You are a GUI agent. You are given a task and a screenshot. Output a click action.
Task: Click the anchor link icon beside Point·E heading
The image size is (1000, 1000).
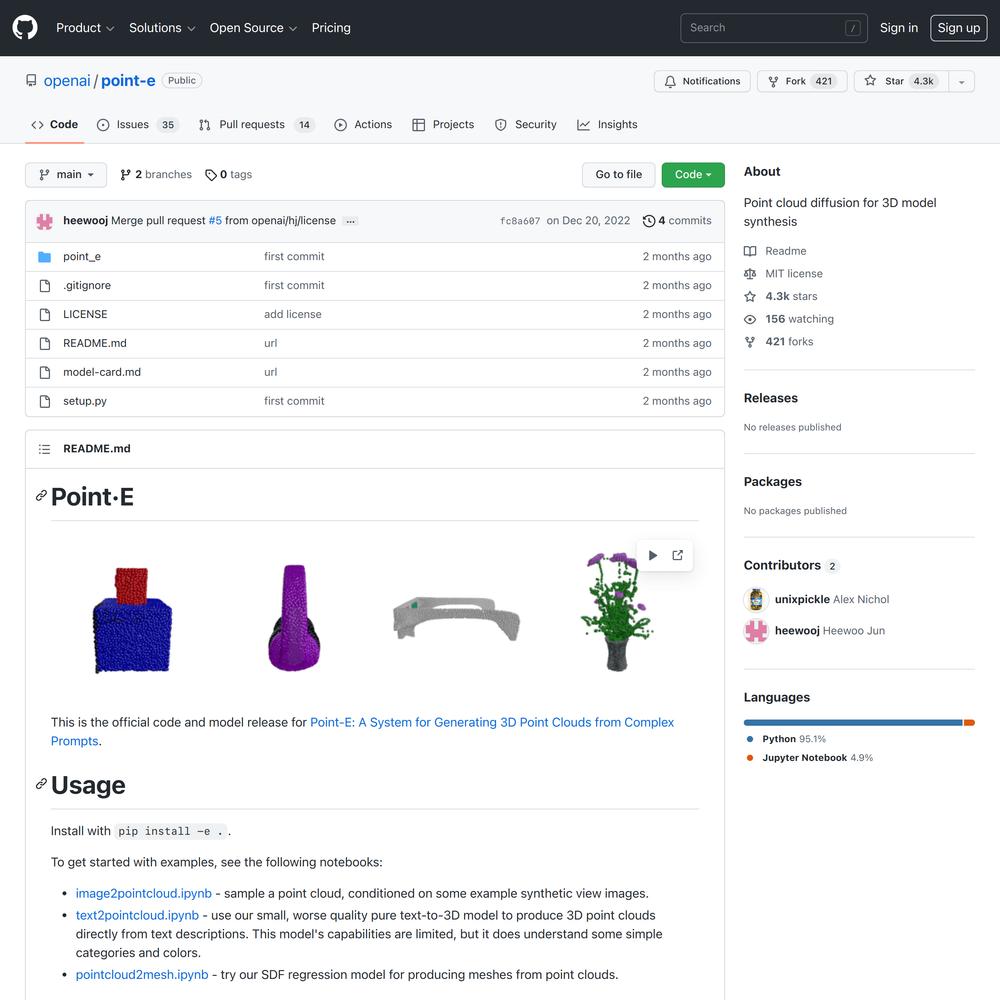41,496
